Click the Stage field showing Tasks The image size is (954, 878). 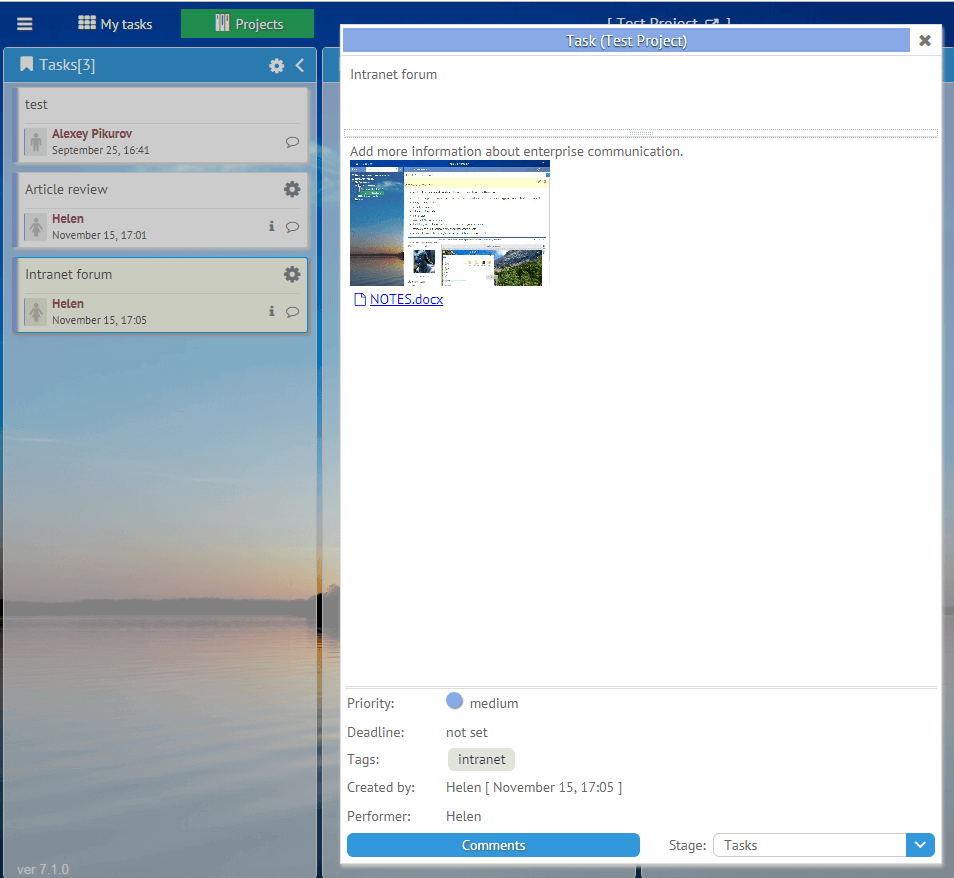[809, 845]
